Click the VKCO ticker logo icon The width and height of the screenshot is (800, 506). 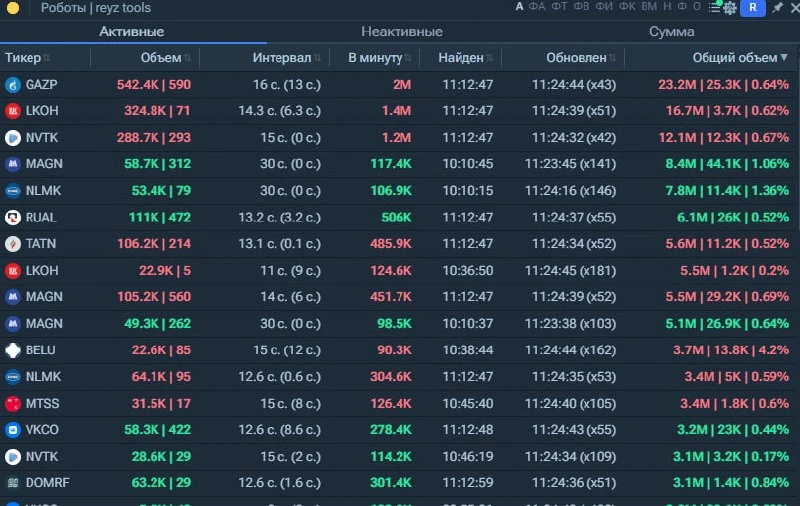[x=13, y=430]
